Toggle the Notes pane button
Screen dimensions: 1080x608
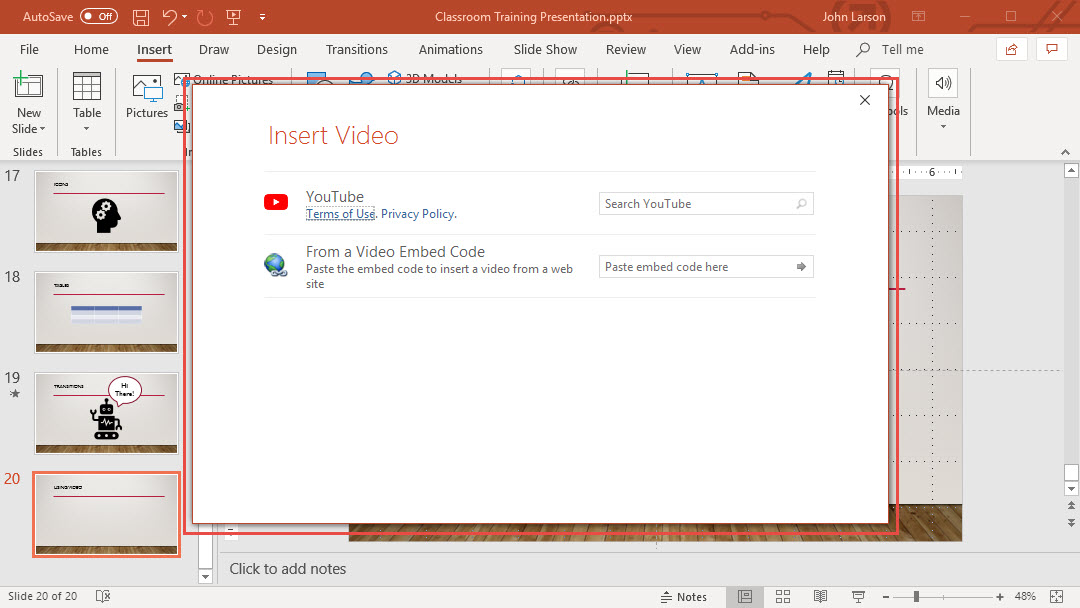tap(684, 596)
